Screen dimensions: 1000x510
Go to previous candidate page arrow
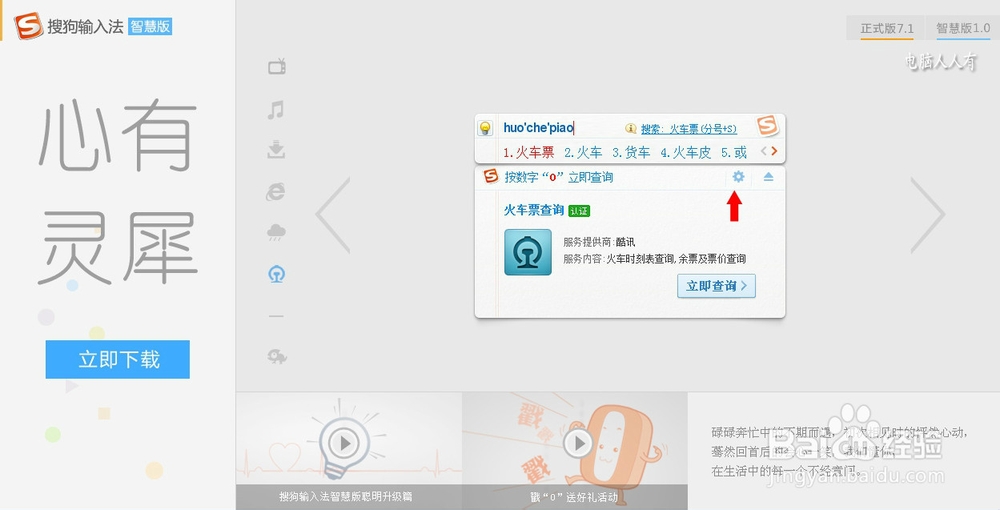[764, 152]
